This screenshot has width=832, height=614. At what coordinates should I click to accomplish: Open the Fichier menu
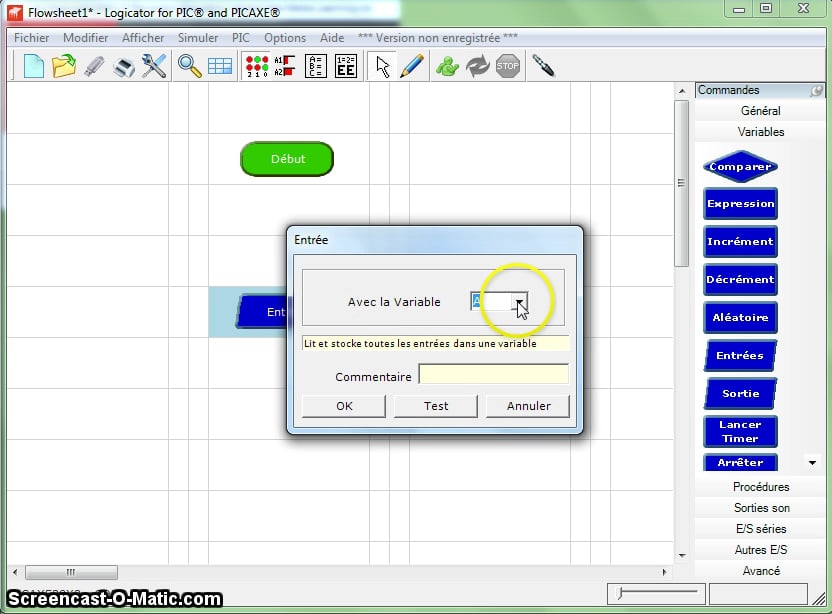point(31,38)
